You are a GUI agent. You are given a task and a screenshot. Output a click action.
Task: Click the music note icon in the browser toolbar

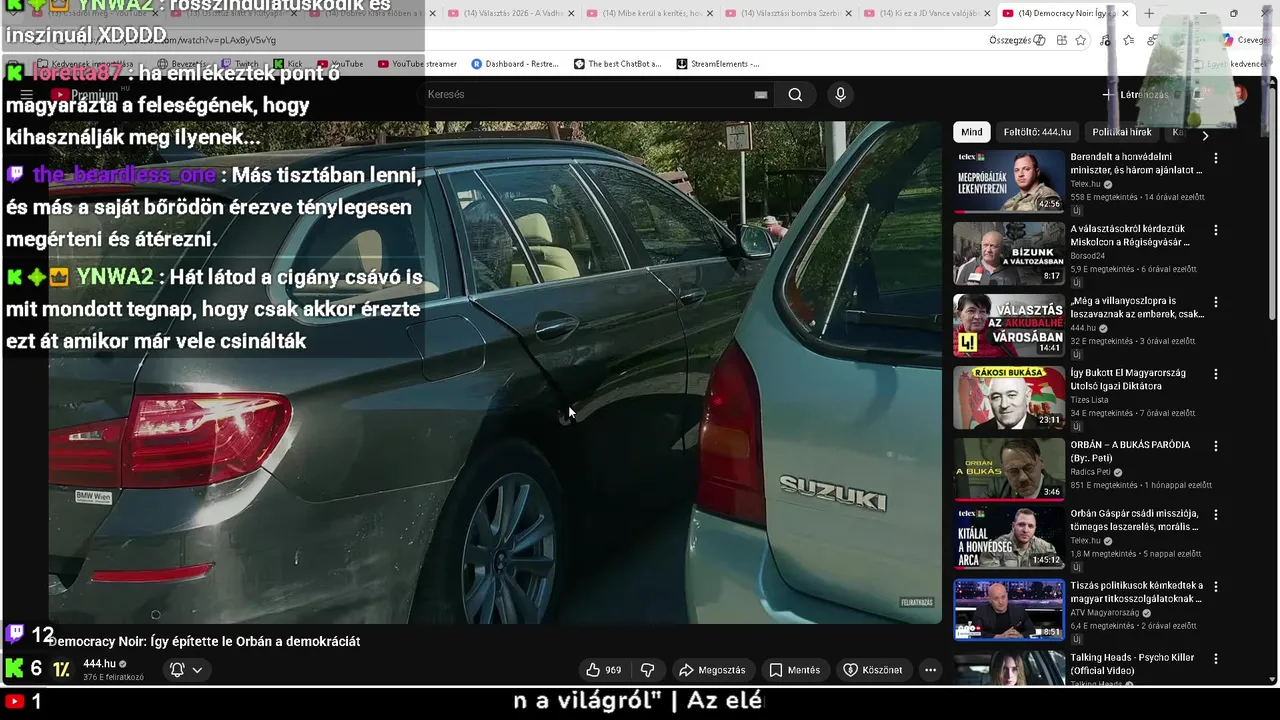(x=1105, y=40)
